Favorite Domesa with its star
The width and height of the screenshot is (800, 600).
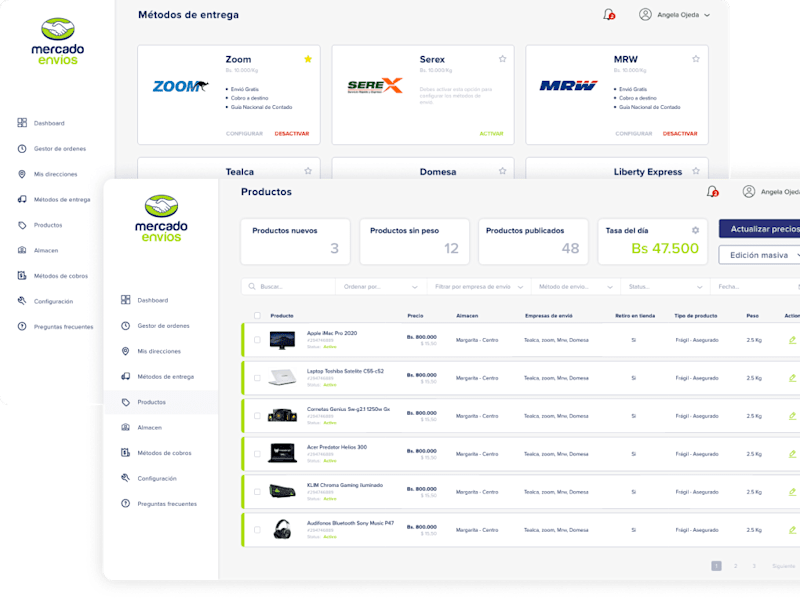[x=503, y=171]
